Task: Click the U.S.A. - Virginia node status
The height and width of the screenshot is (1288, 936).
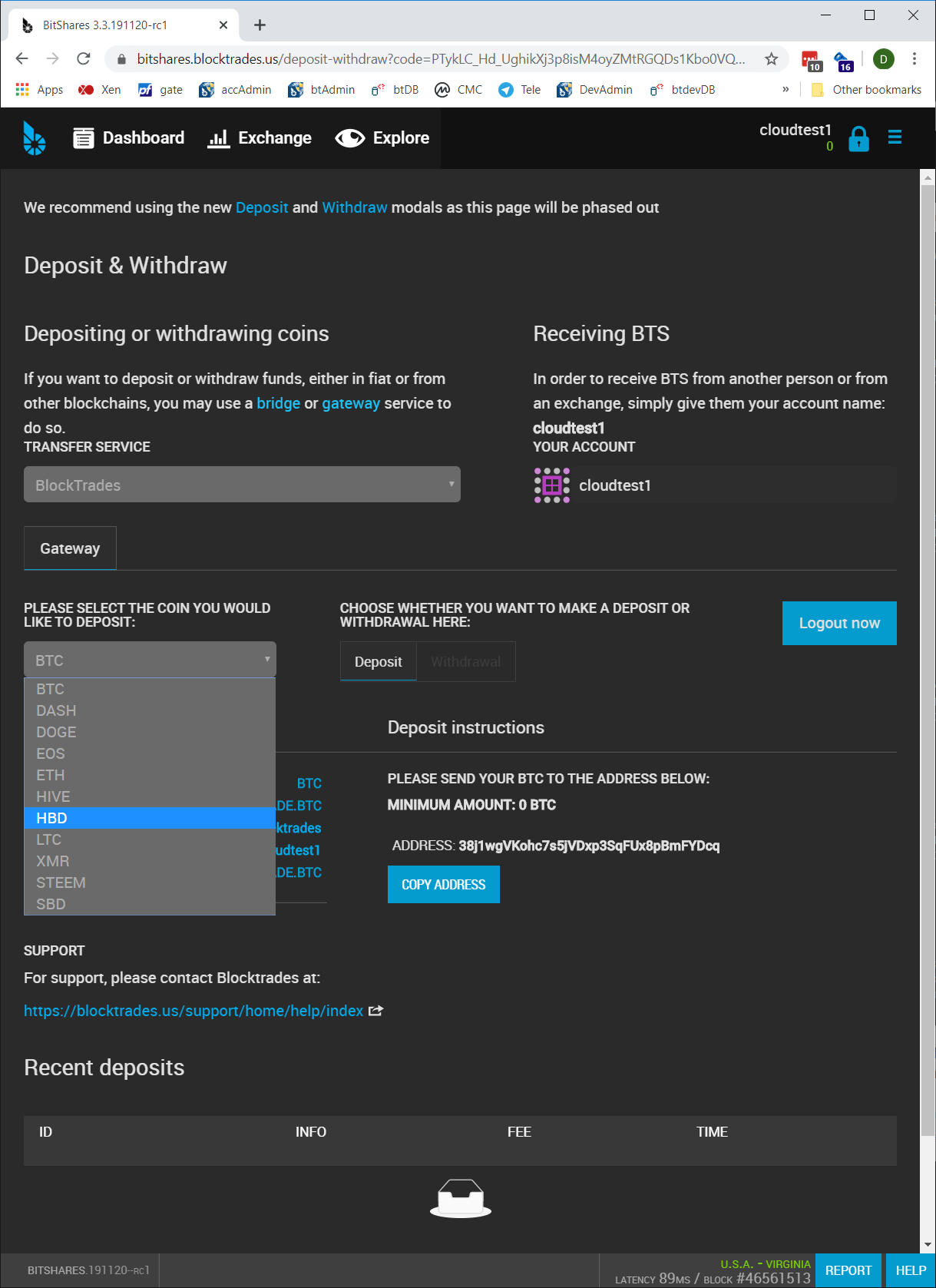Action: (765, 1264)
